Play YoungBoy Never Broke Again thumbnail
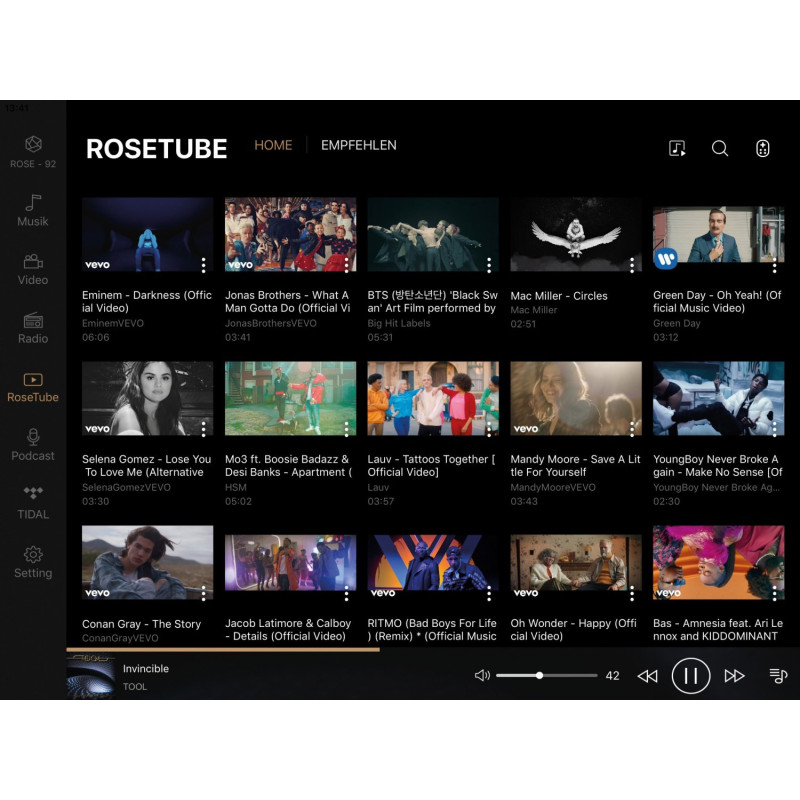This screenshot has width=800, height=800. (x=718, y=398)
